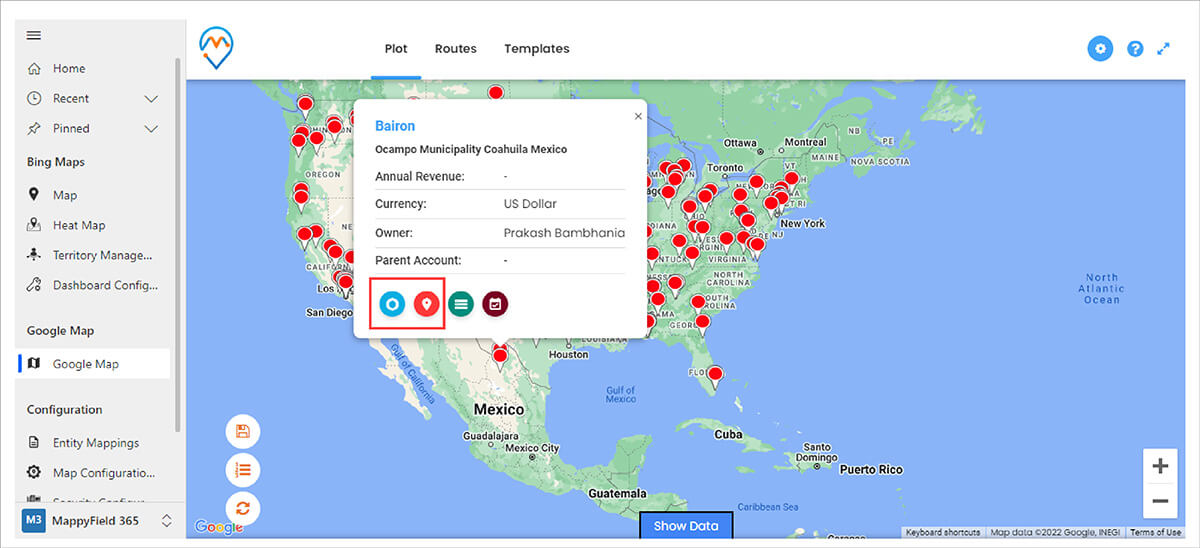Expand the Recent section chevron
Viewport: 1200px width, 548px height.
coord(151,99)
